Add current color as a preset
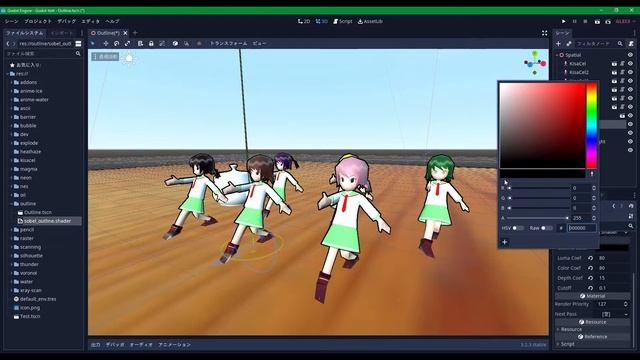The height and width of the screenshot is (360, 640). [x=505, y=242]
